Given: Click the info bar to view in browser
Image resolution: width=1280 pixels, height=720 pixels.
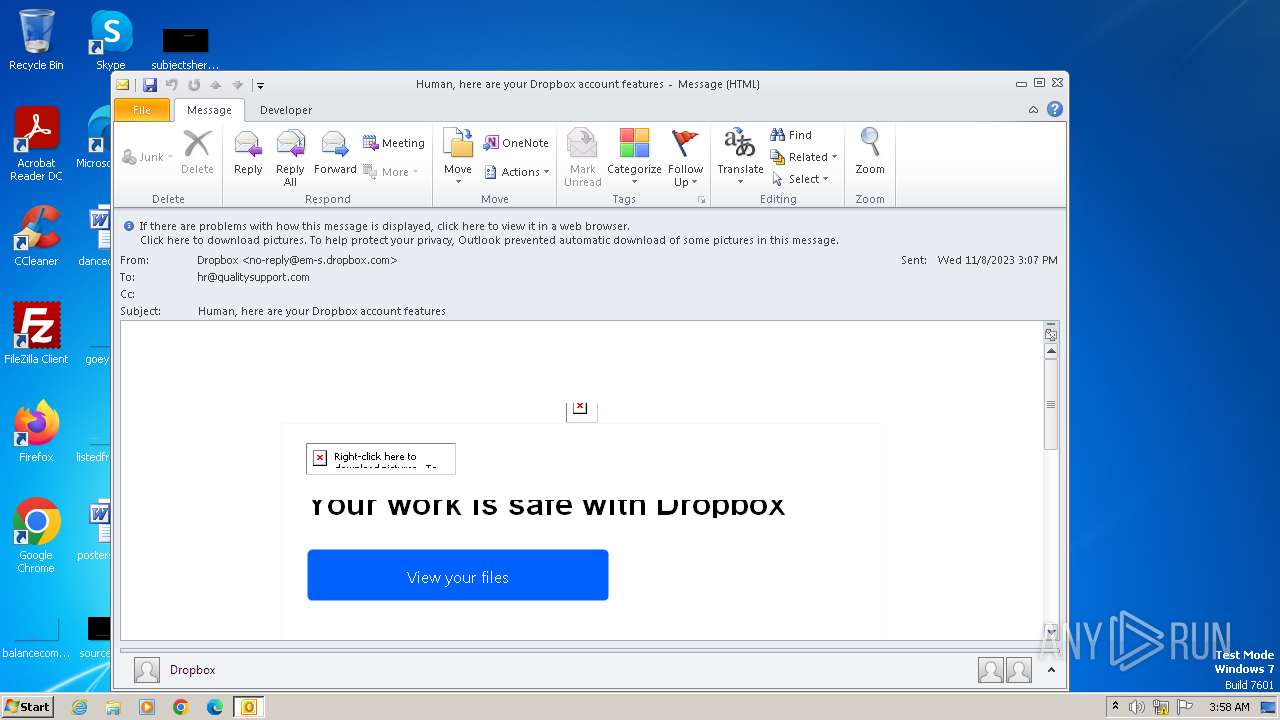Looking at the screenshot, I should pyautogui.click(x=385, y=226).
